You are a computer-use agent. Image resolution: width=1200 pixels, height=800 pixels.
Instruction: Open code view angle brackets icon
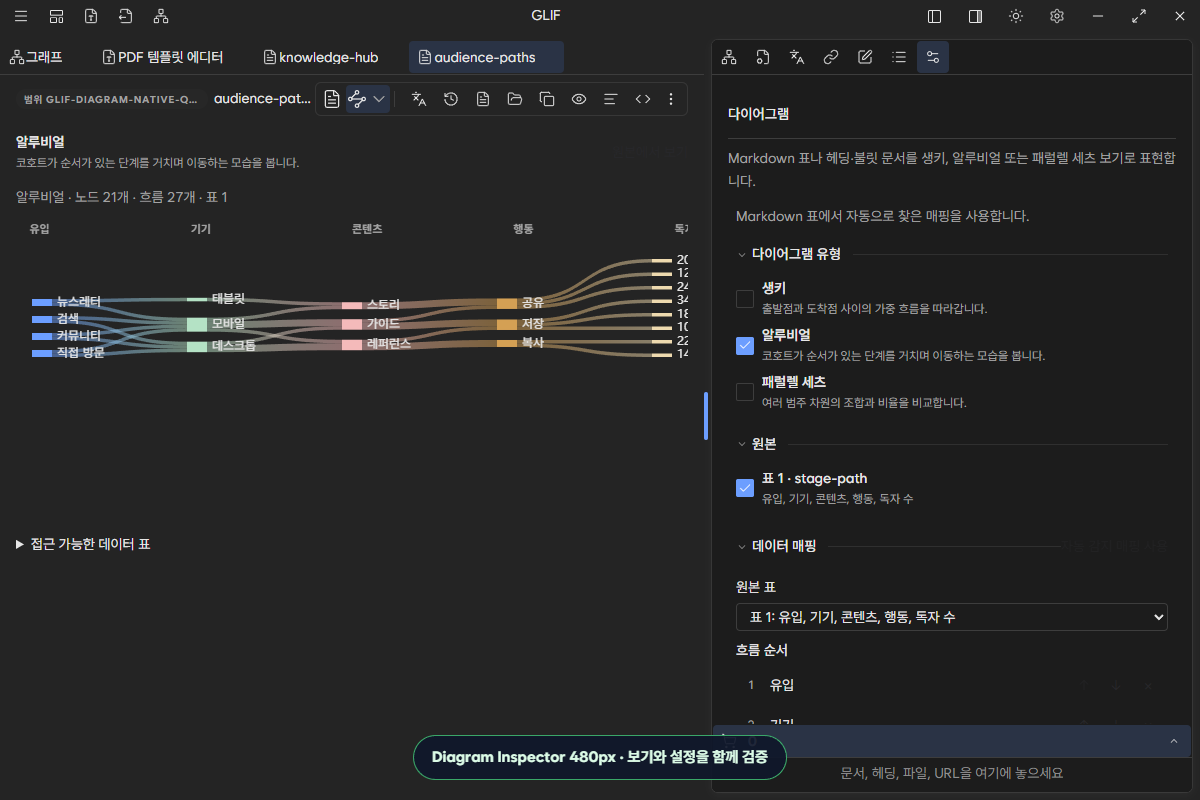click(x=643, y=99)
